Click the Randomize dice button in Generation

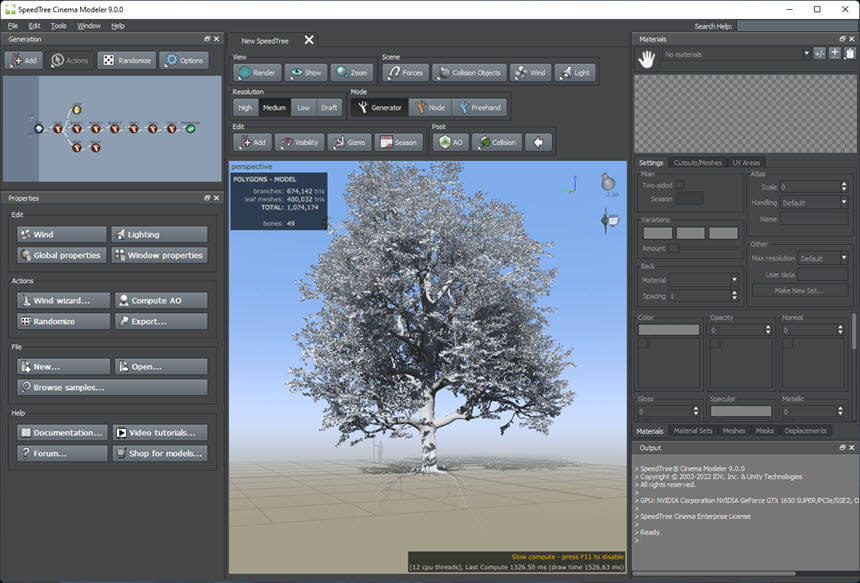(127, 60)
